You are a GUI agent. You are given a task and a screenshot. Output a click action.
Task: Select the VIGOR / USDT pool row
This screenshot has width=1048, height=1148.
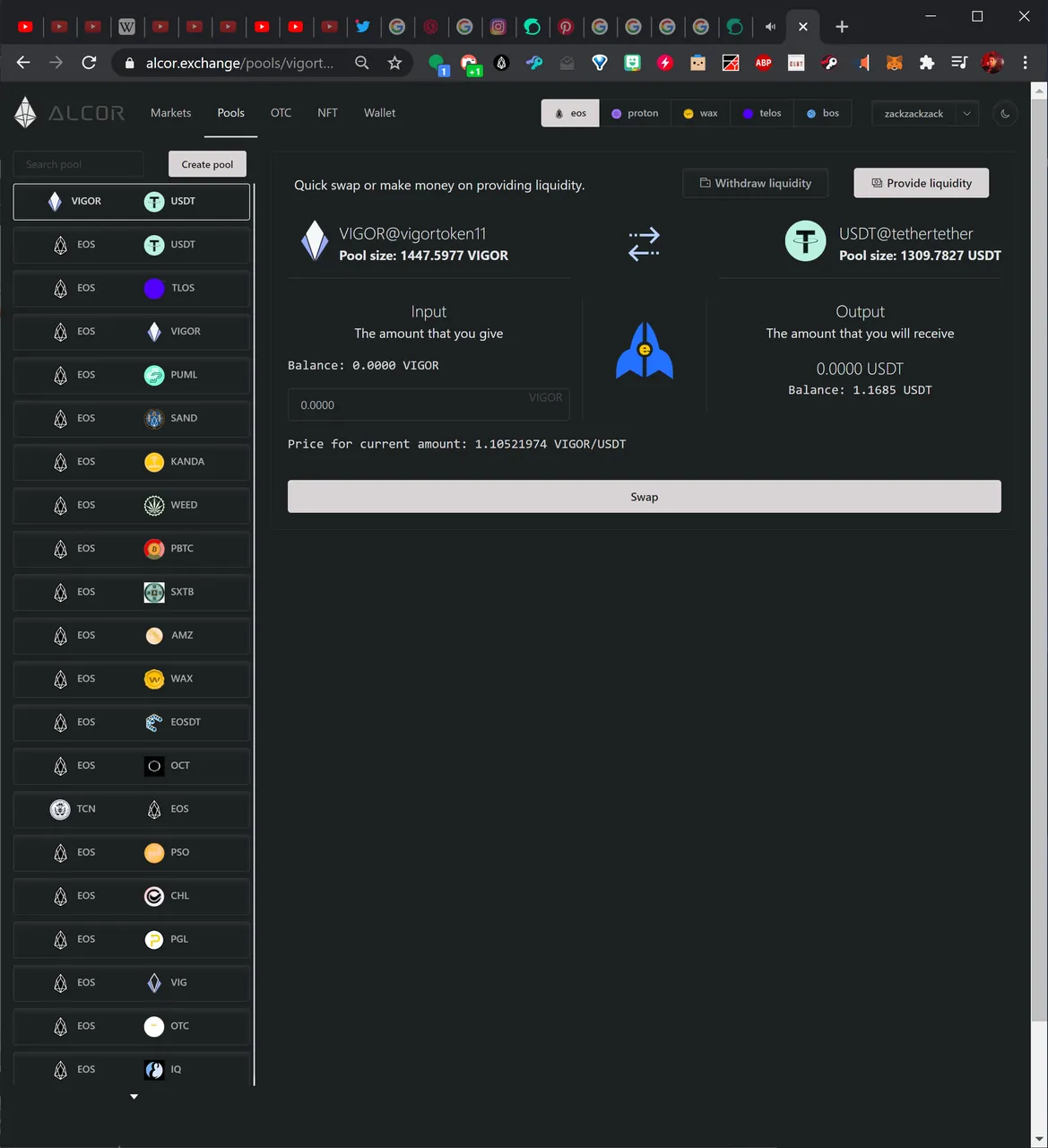coord(132,202)
